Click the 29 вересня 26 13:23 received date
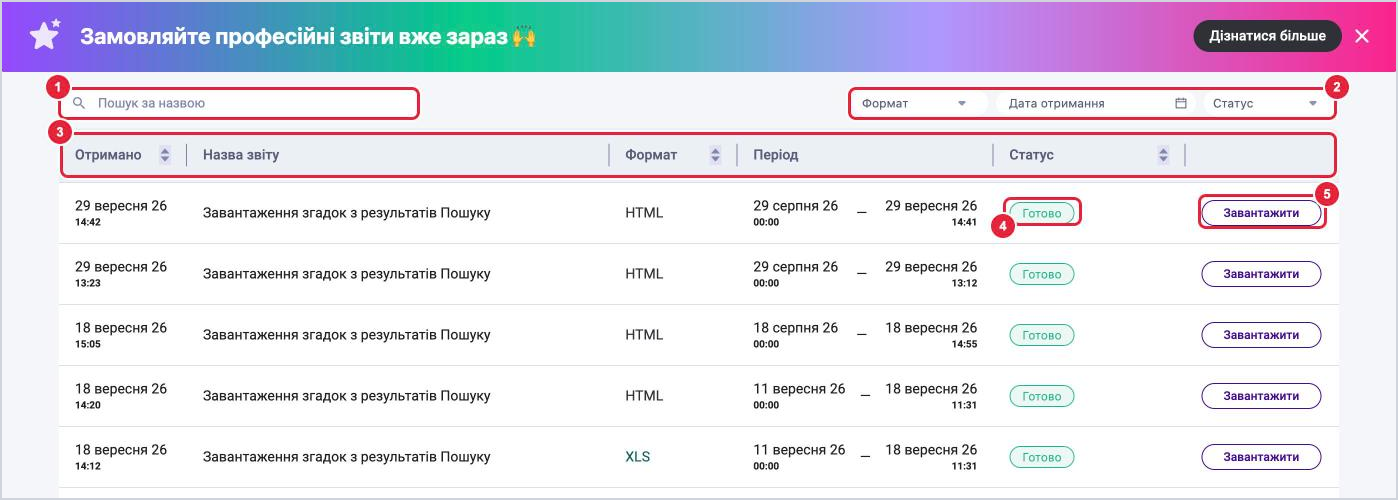1398x500 pixels. [121, 274]
